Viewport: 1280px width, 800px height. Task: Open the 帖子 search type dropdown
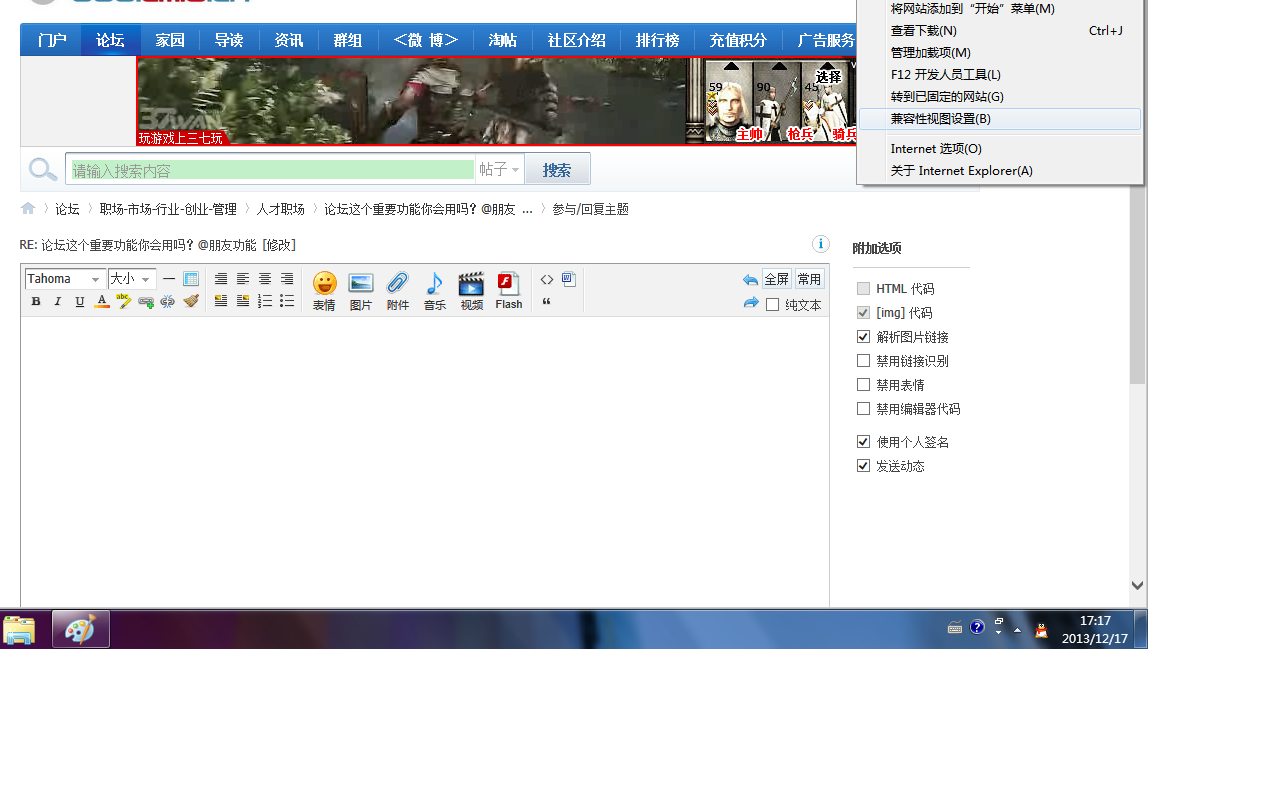pos(500,170)
